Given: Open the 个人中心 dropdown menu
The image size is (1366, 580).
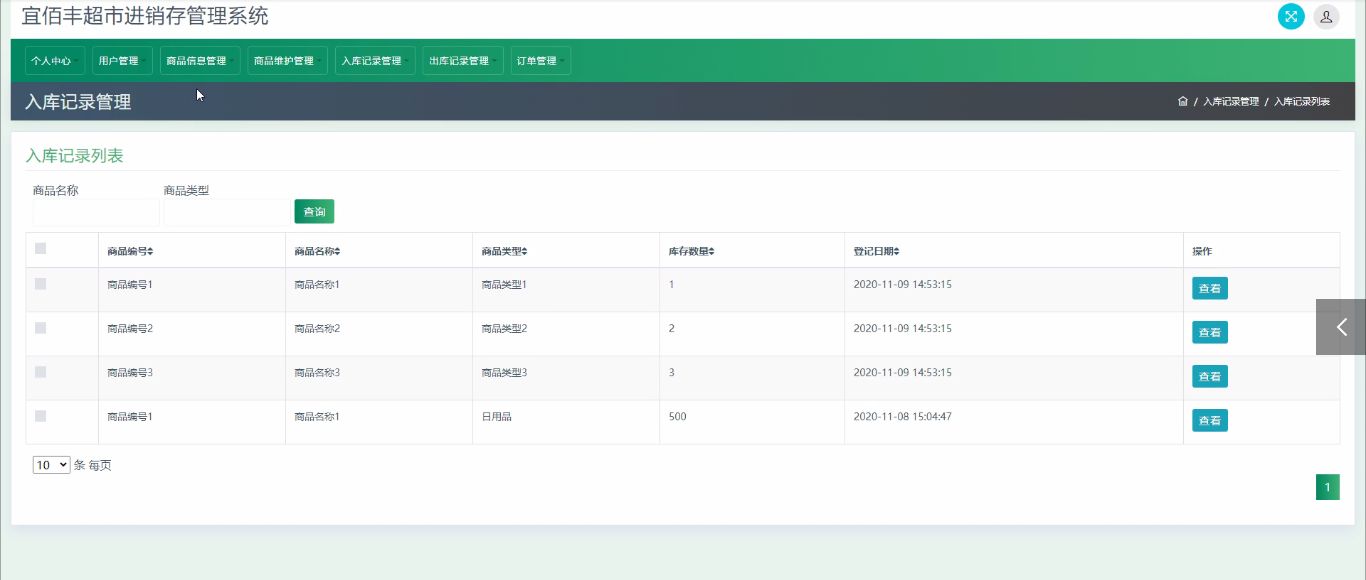Looking at the screenshot, I should pos(55,61).
